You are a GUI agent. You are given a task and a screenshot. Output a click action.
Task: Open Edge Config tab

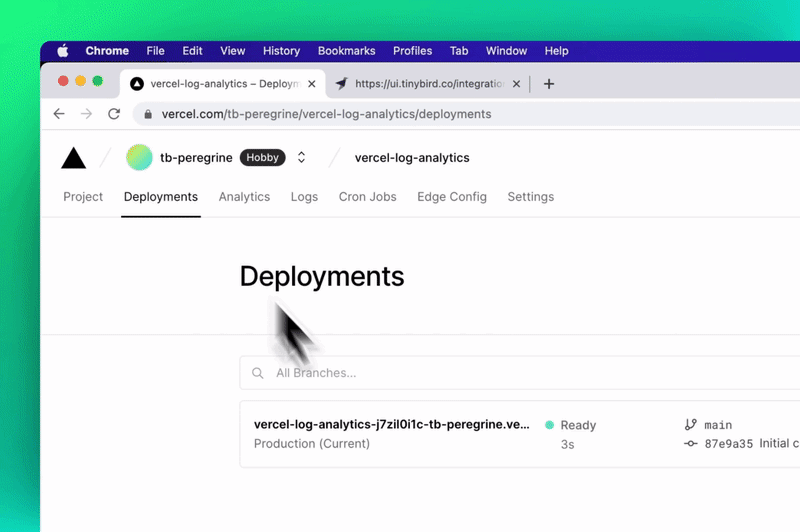click(x=452, y=197)
